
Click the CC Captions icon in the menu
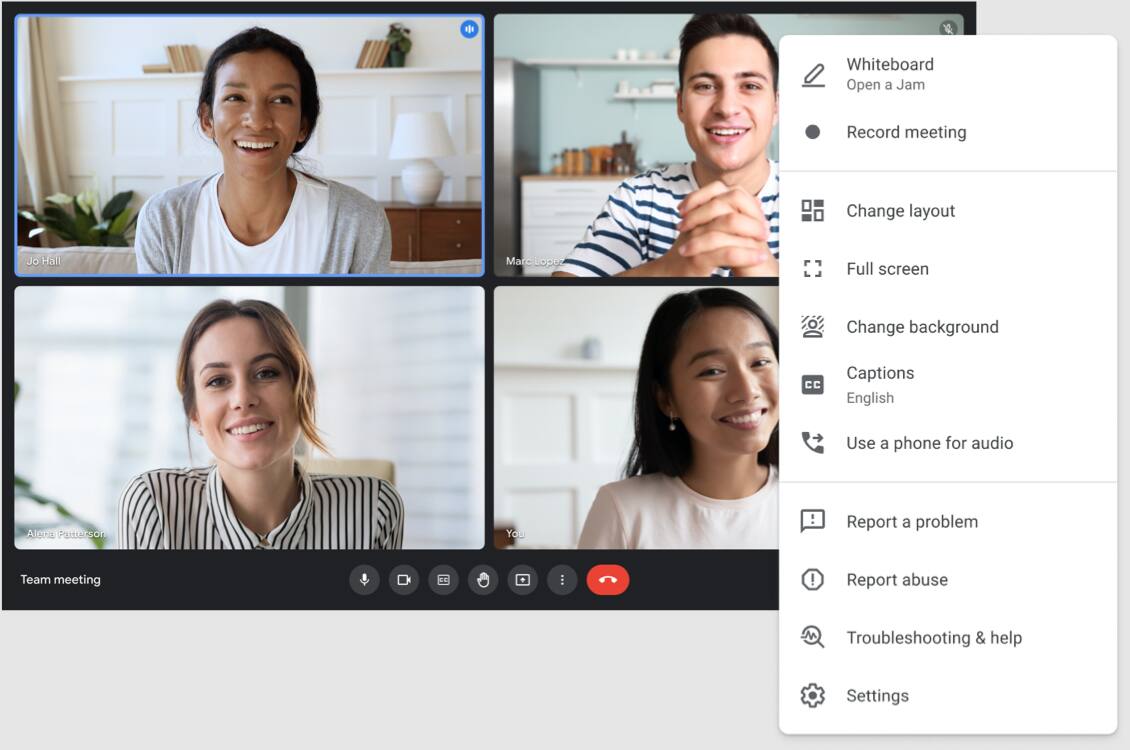pos(812,384)
